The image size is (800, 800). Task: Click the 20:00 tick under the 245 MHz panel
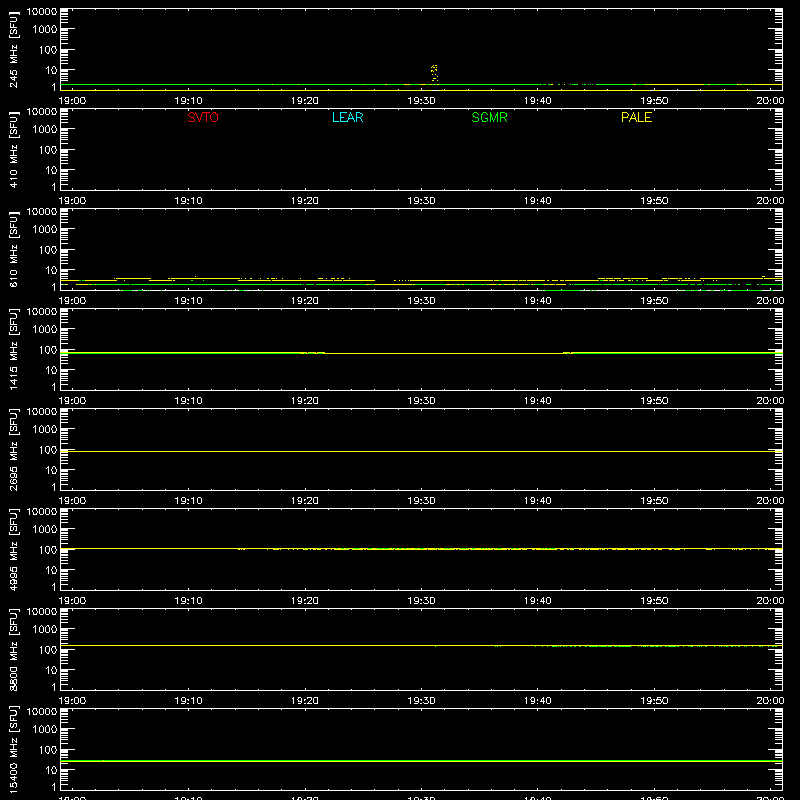tap(770, 101)
